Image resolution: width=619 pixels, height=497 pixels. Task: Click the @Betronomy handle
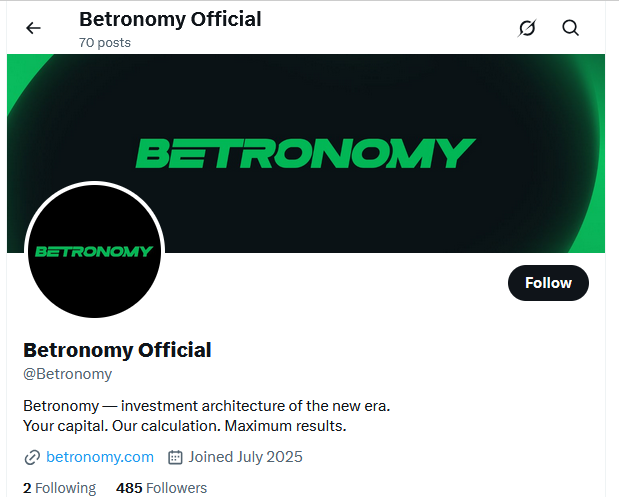click(x=67, y=374)
